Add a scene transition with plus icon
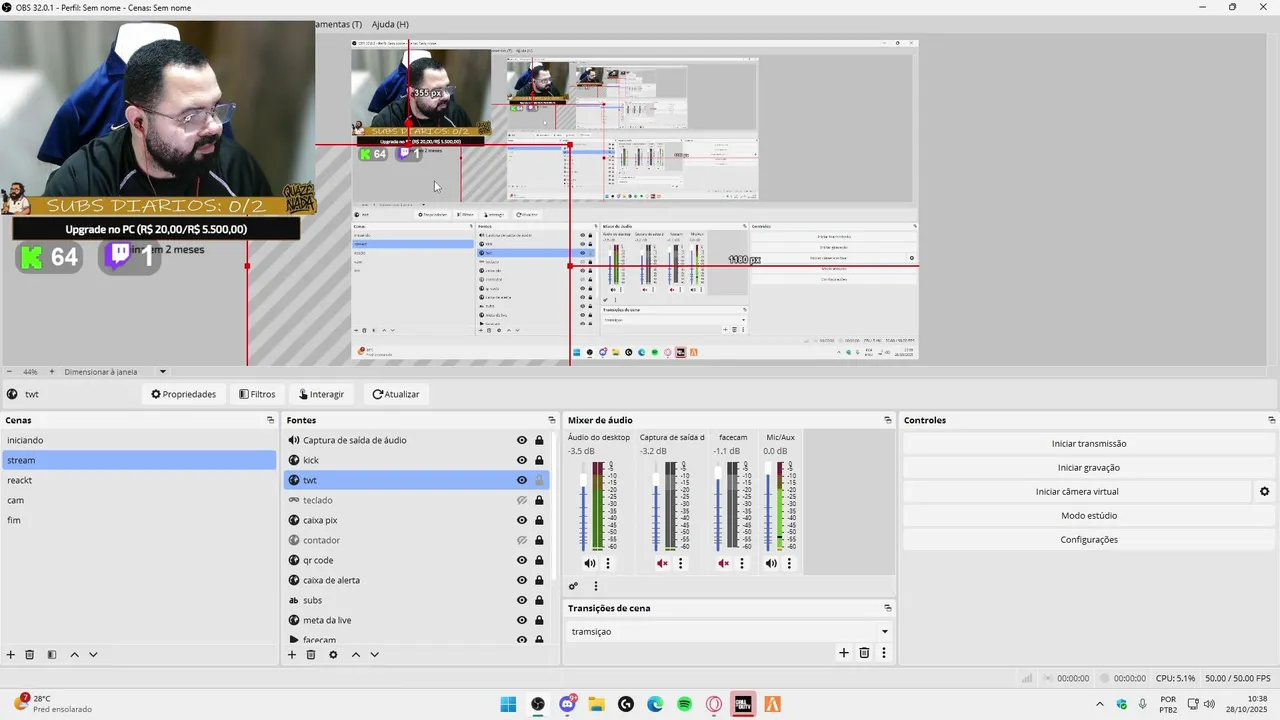 click(x=844, y=653)
